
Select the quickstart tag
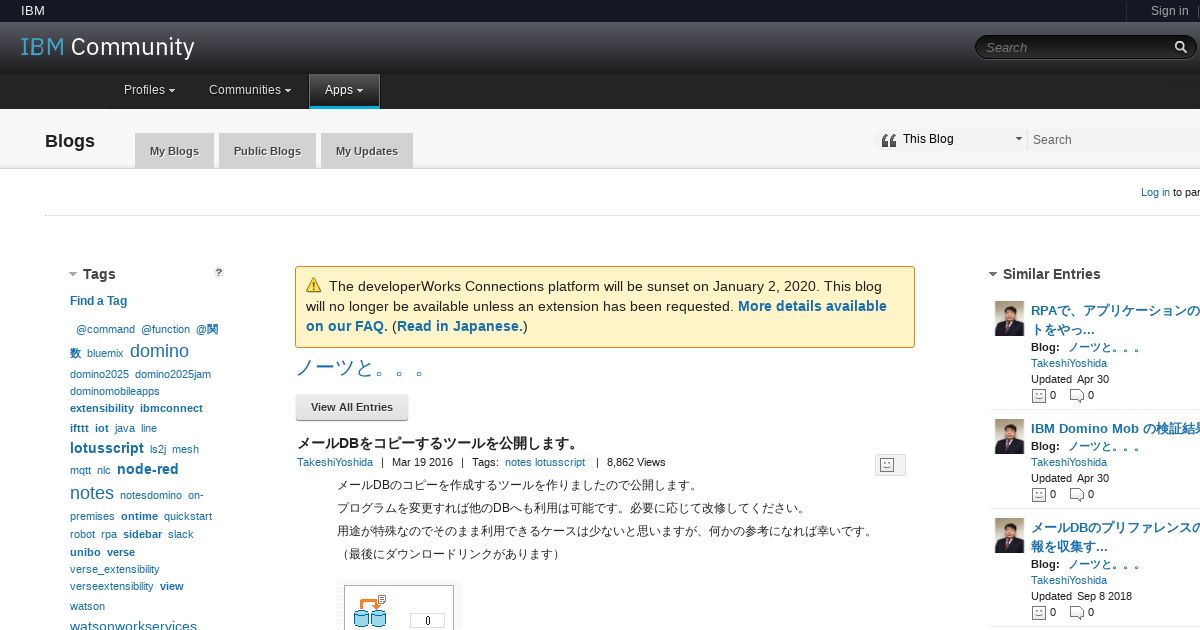point(188,516)
